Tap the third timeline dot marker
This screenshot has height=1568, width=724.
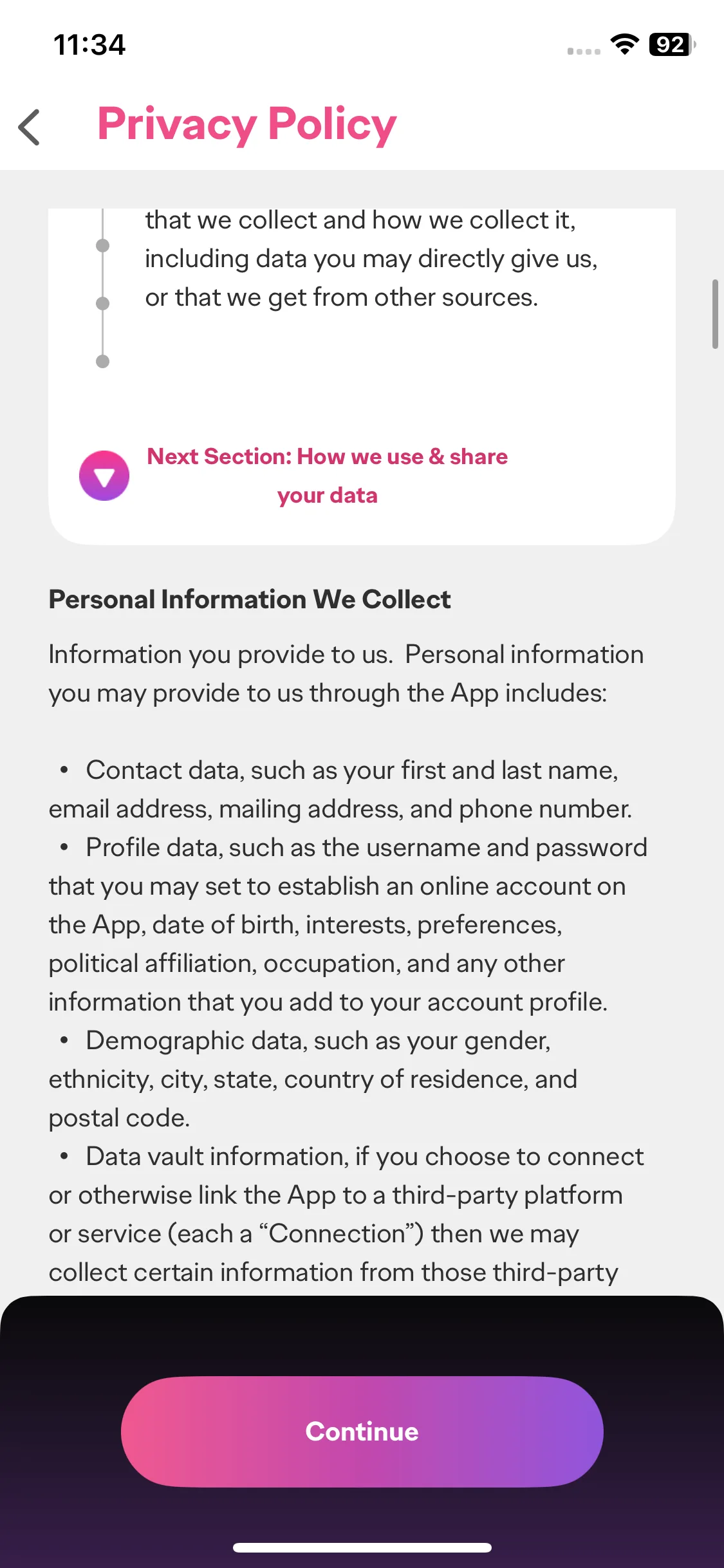tap(102, 361)
